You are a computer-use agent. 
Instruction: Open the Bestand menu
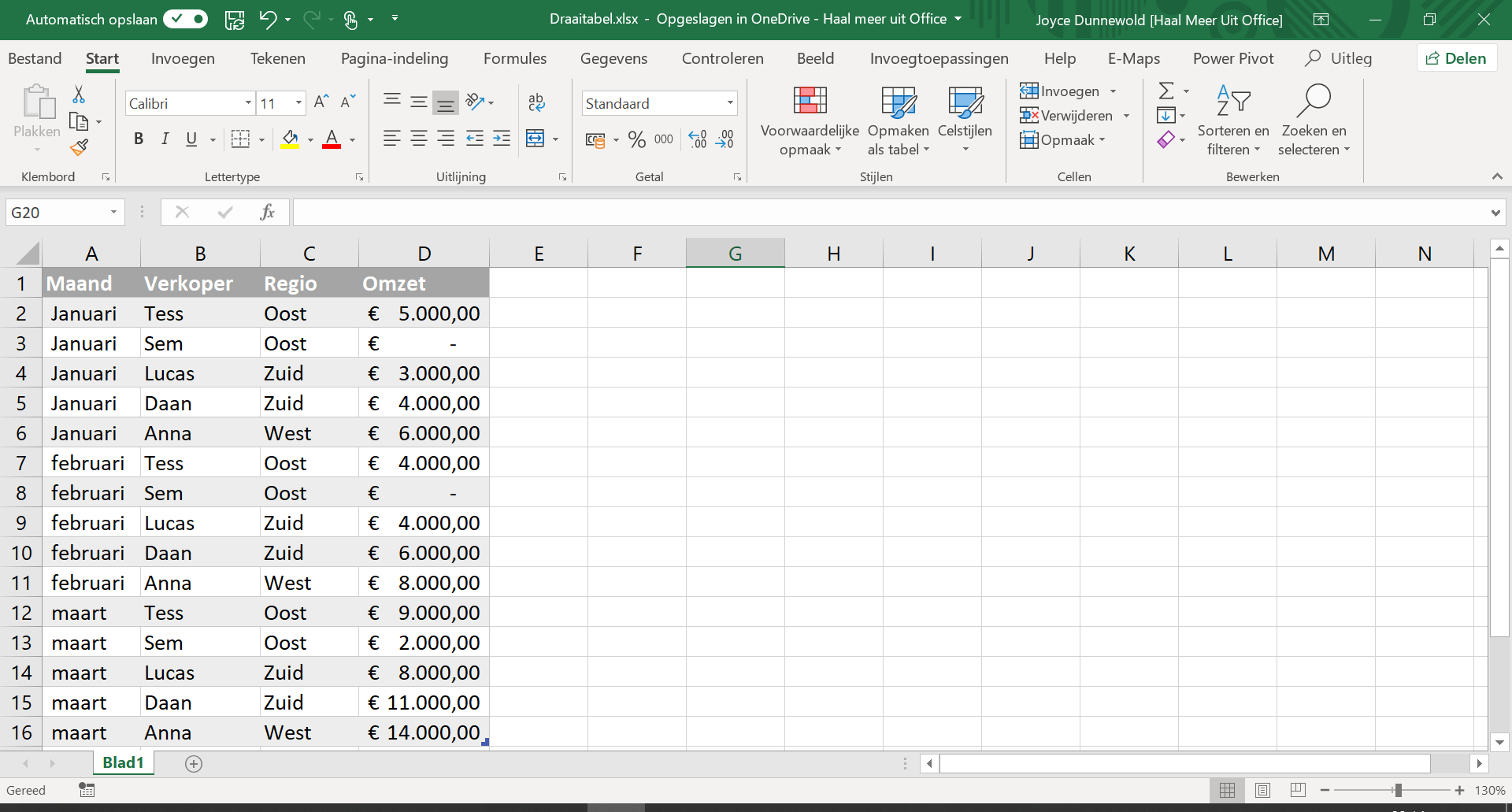(35, 58)
